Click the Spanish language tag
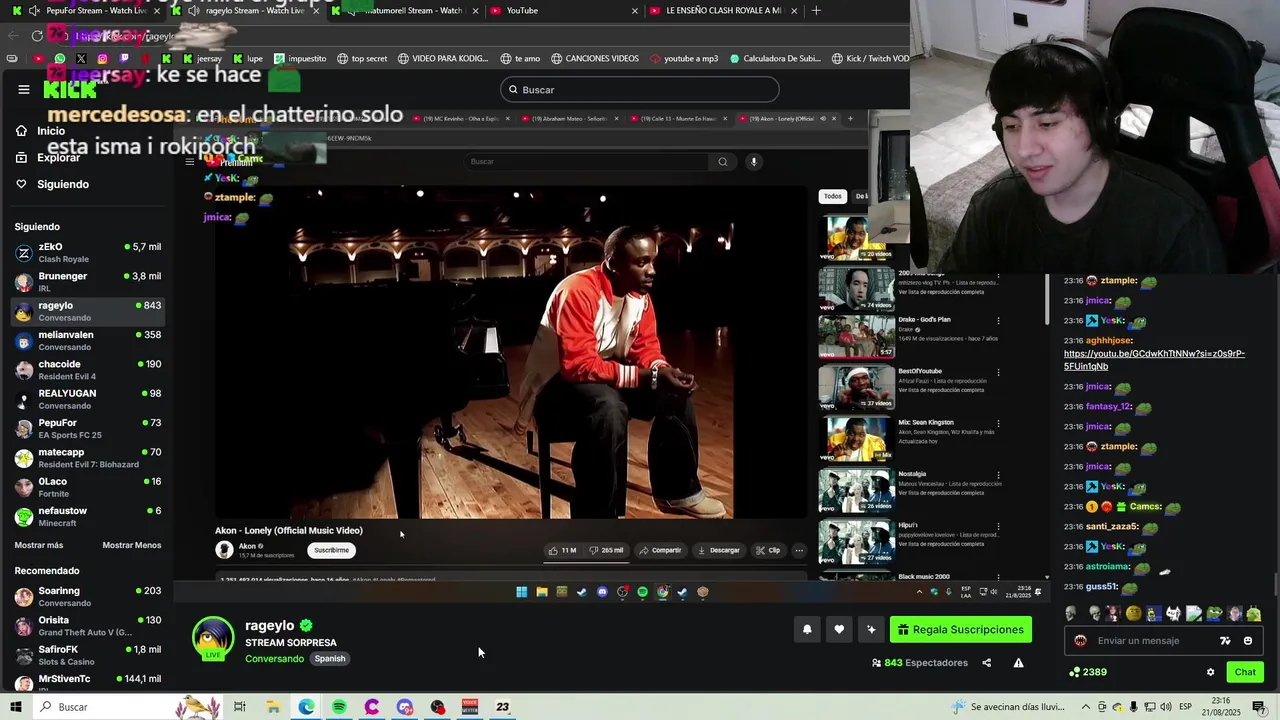Viewport: 1280px width, 720px height. (330, 659)
